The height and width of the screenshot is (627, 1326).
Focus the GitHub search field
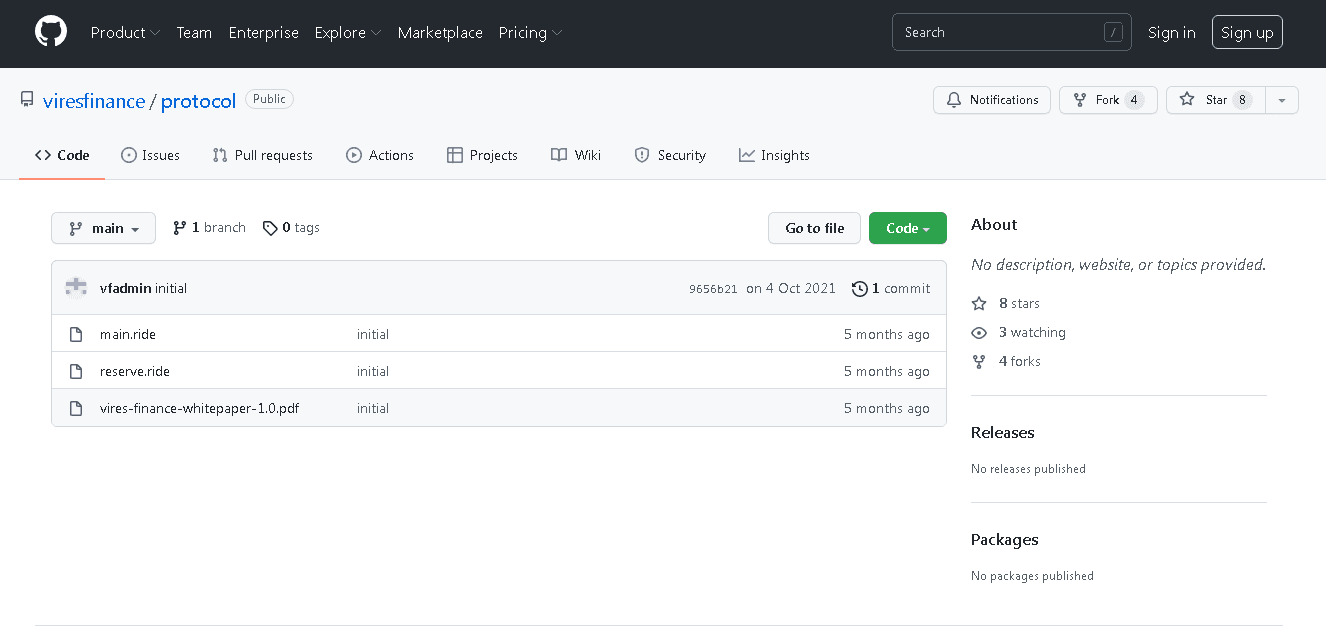point(1000,33)
